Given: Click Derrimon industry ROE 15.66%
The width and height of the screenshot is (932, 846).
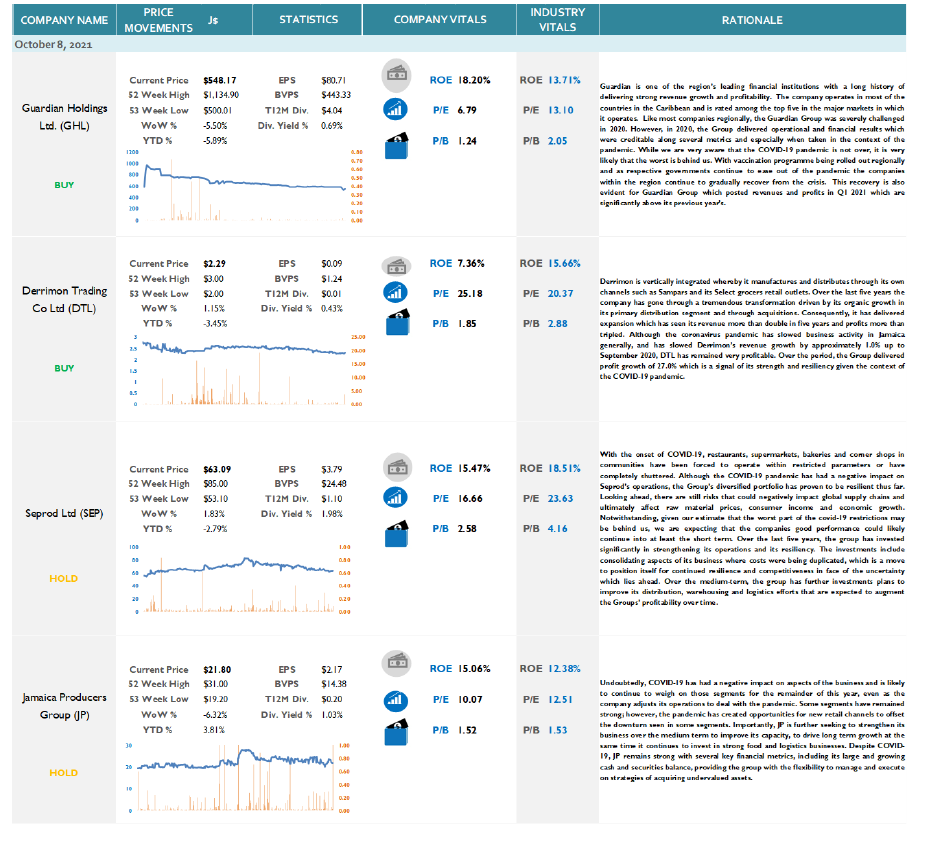Looking at the screenshot, I should coord(564,263).
